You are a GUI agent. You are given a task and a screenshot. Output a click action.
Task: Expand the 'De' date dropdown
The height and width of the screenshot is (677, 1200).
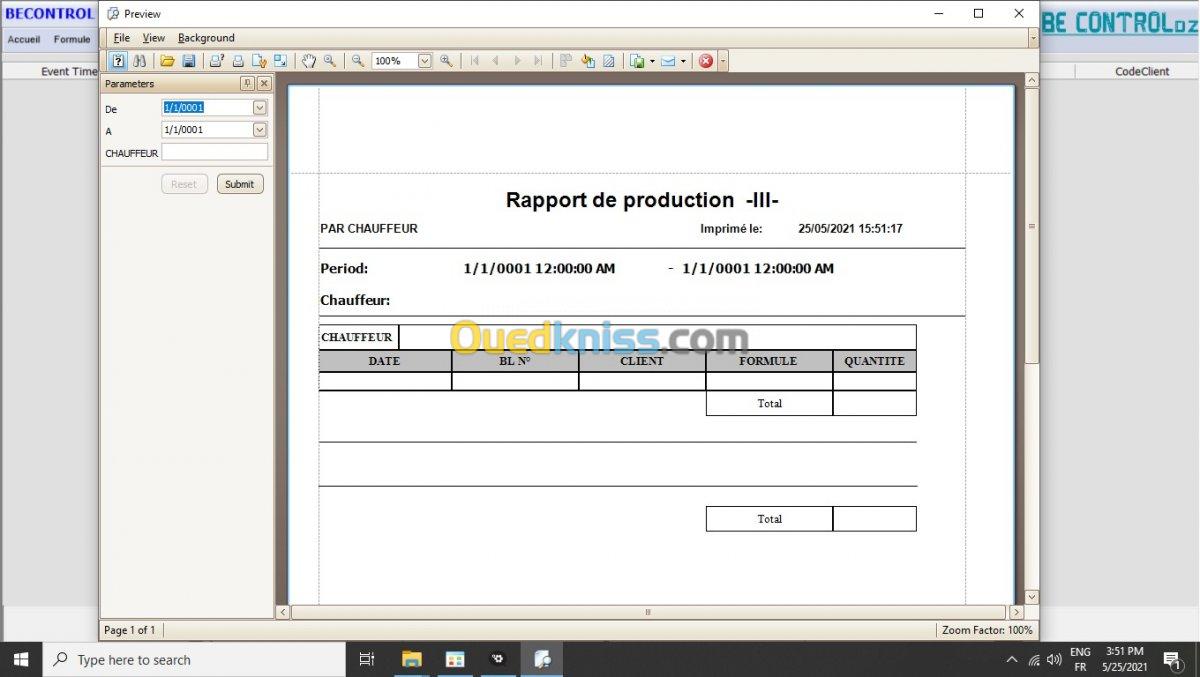click(260, 108)
